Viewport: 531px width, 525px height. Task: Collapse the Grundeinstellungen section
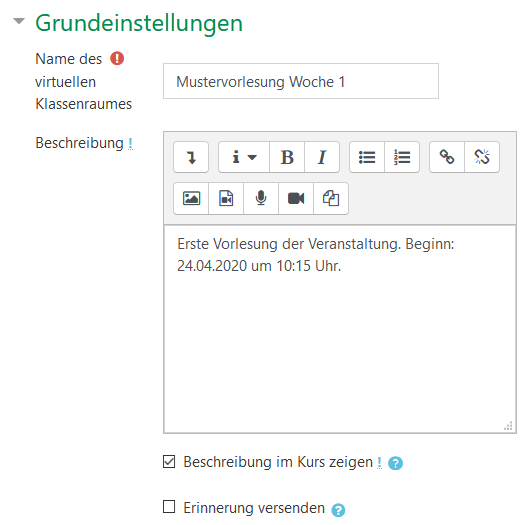pyautogui.click(x=19, y=21)
